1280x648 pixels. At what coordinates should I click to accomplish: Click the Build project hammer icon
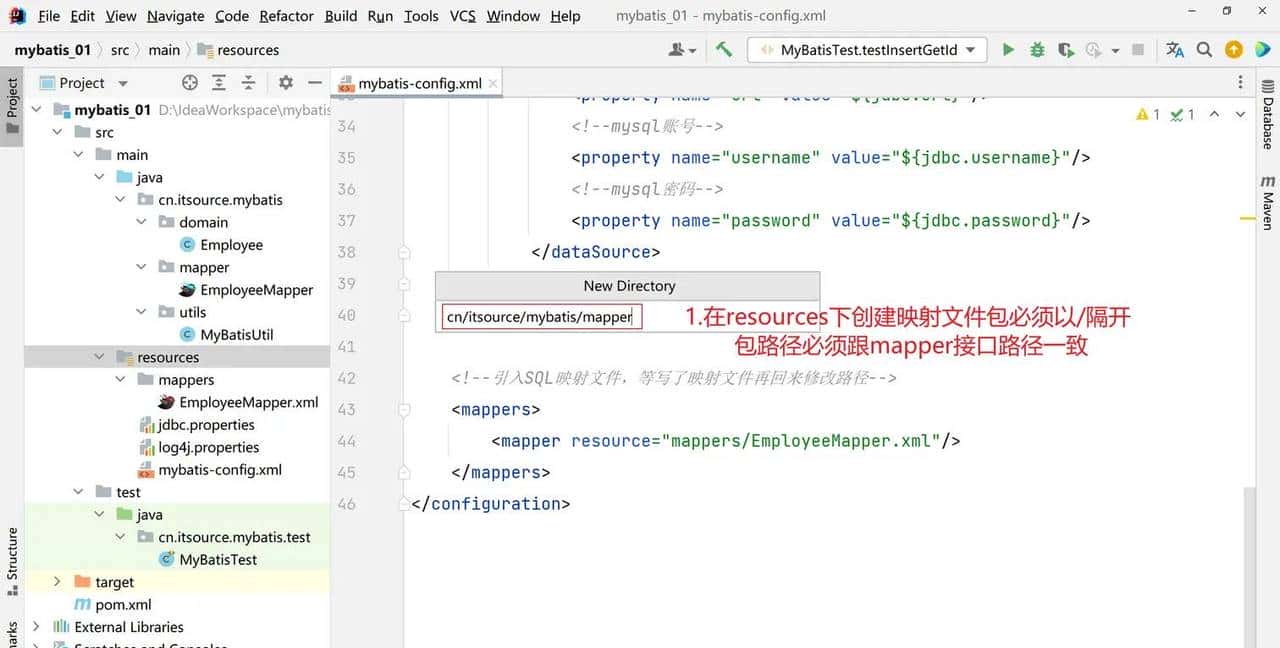point(724,50)
